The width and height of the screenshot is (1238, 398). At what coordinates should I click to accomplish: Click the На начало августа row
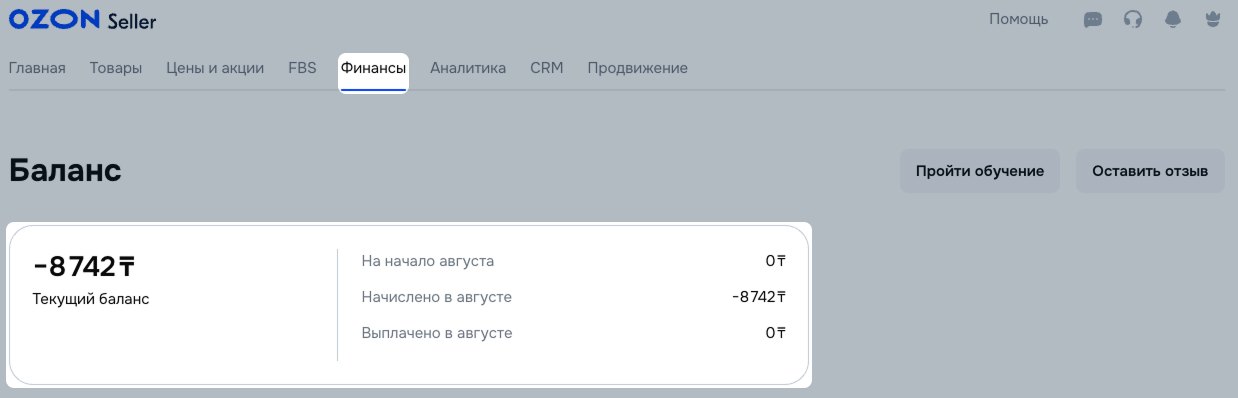[574, 261]
